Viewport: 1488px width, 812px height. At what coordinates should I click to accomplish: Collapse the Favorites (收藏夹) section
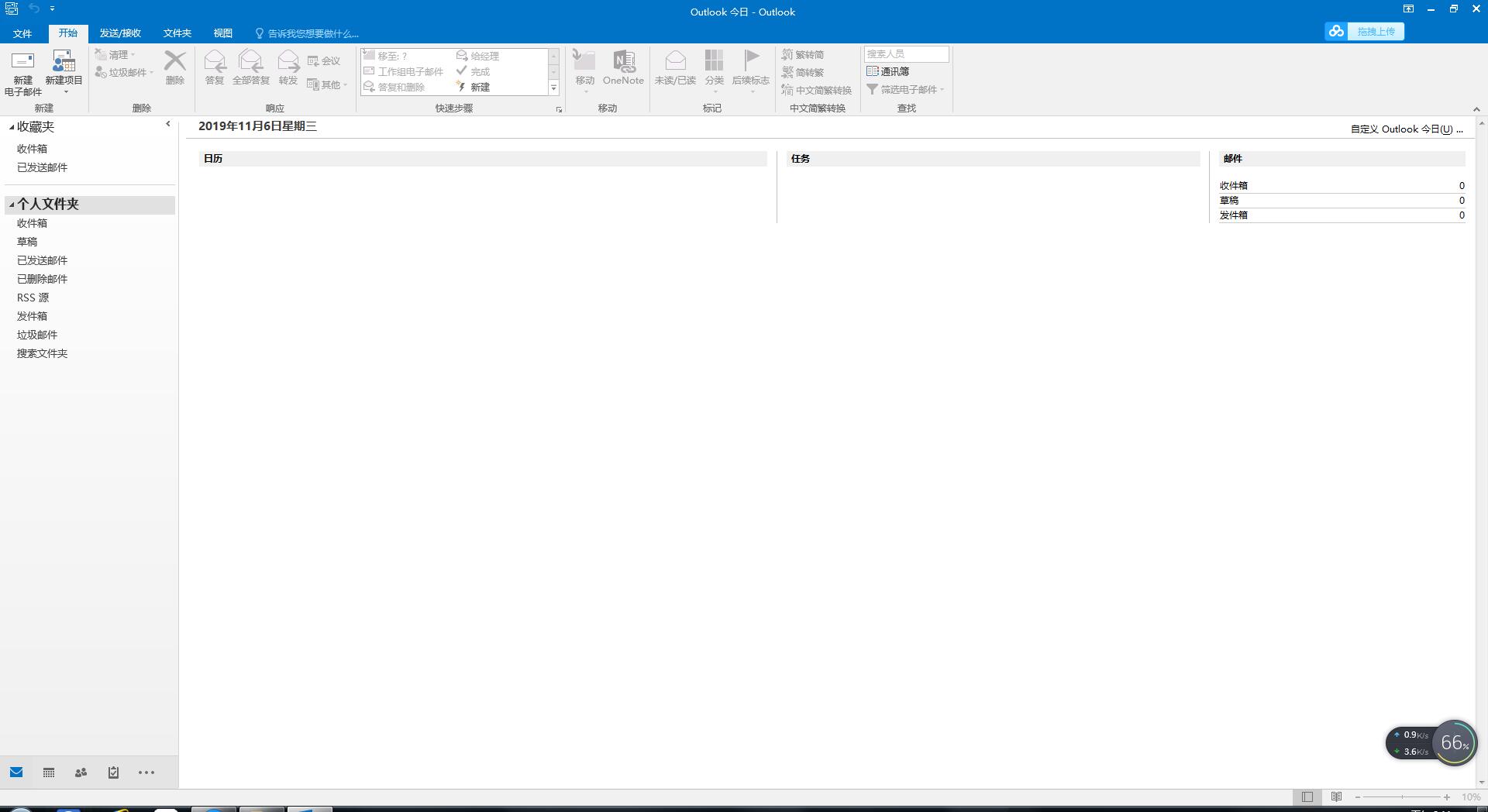(x=12, y=127)
